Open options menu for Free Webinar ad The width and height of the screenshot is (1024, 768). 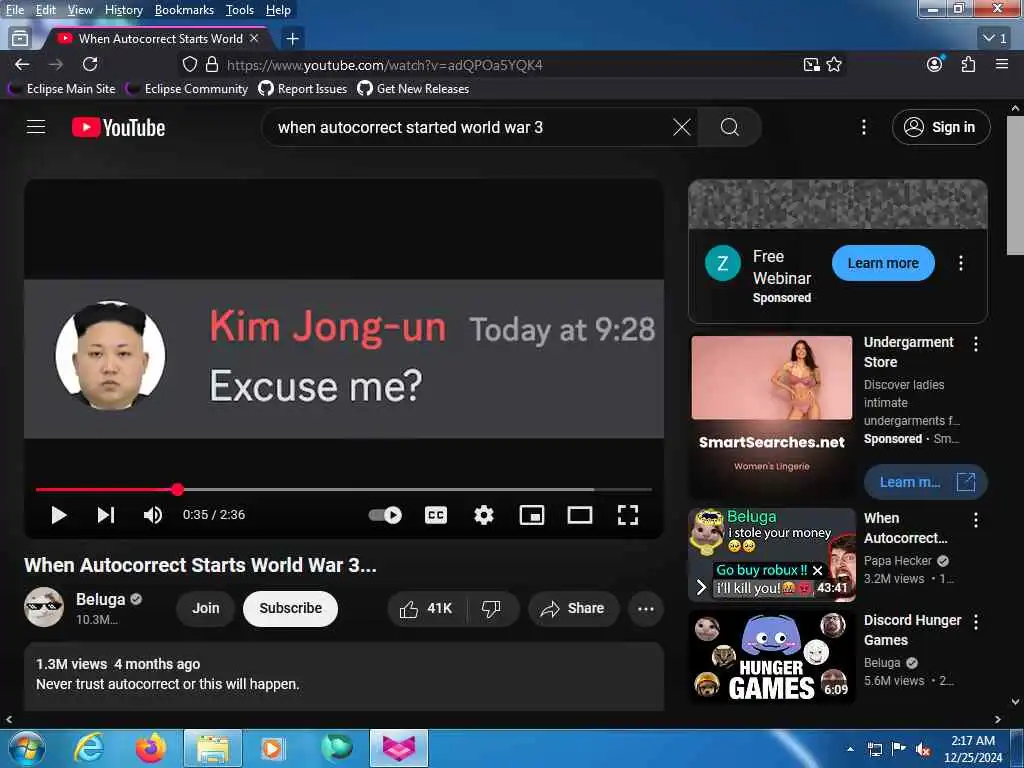click(961, 263)
